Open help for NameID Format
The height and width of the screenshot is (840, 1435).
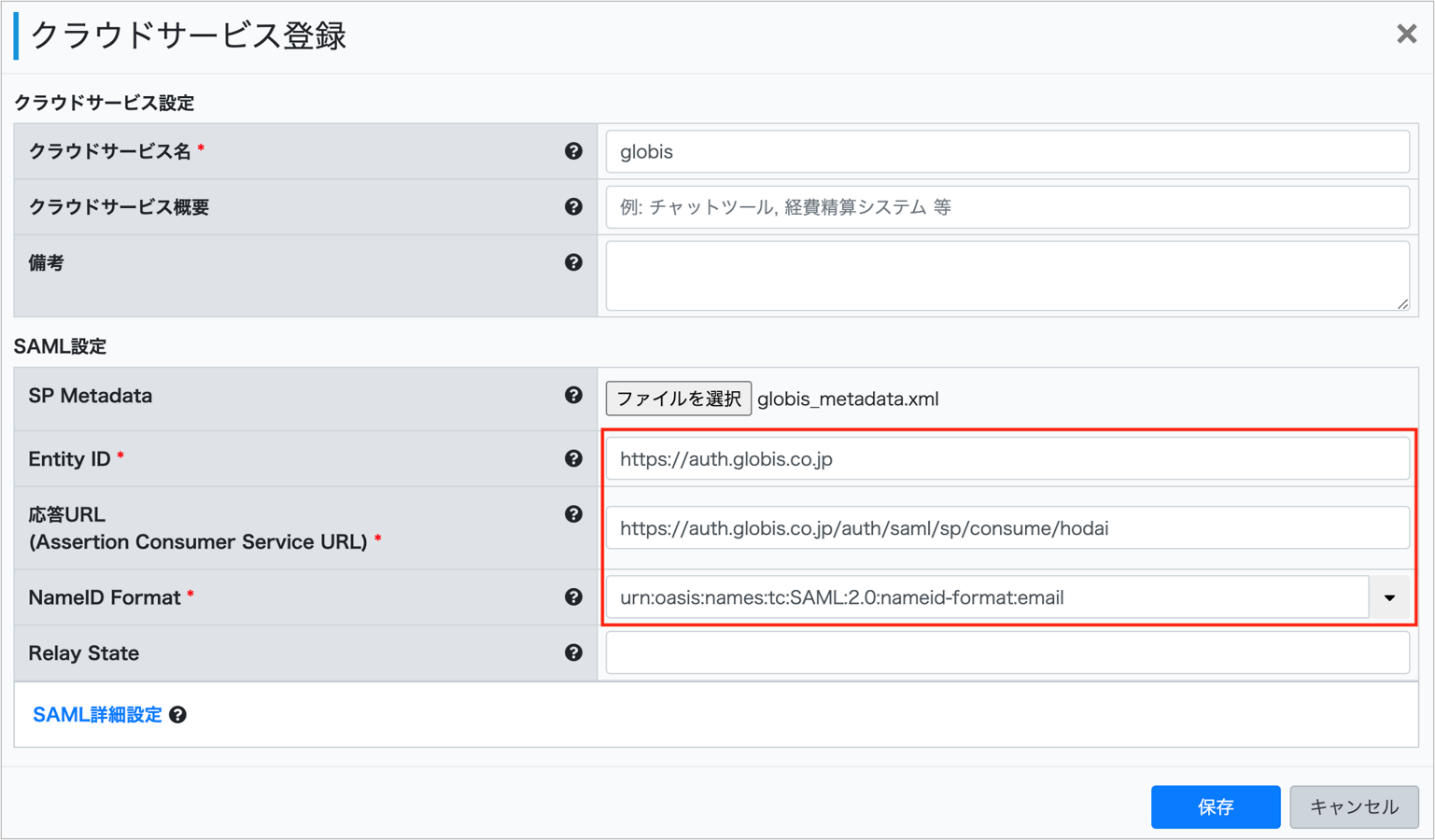coord(573,596)
